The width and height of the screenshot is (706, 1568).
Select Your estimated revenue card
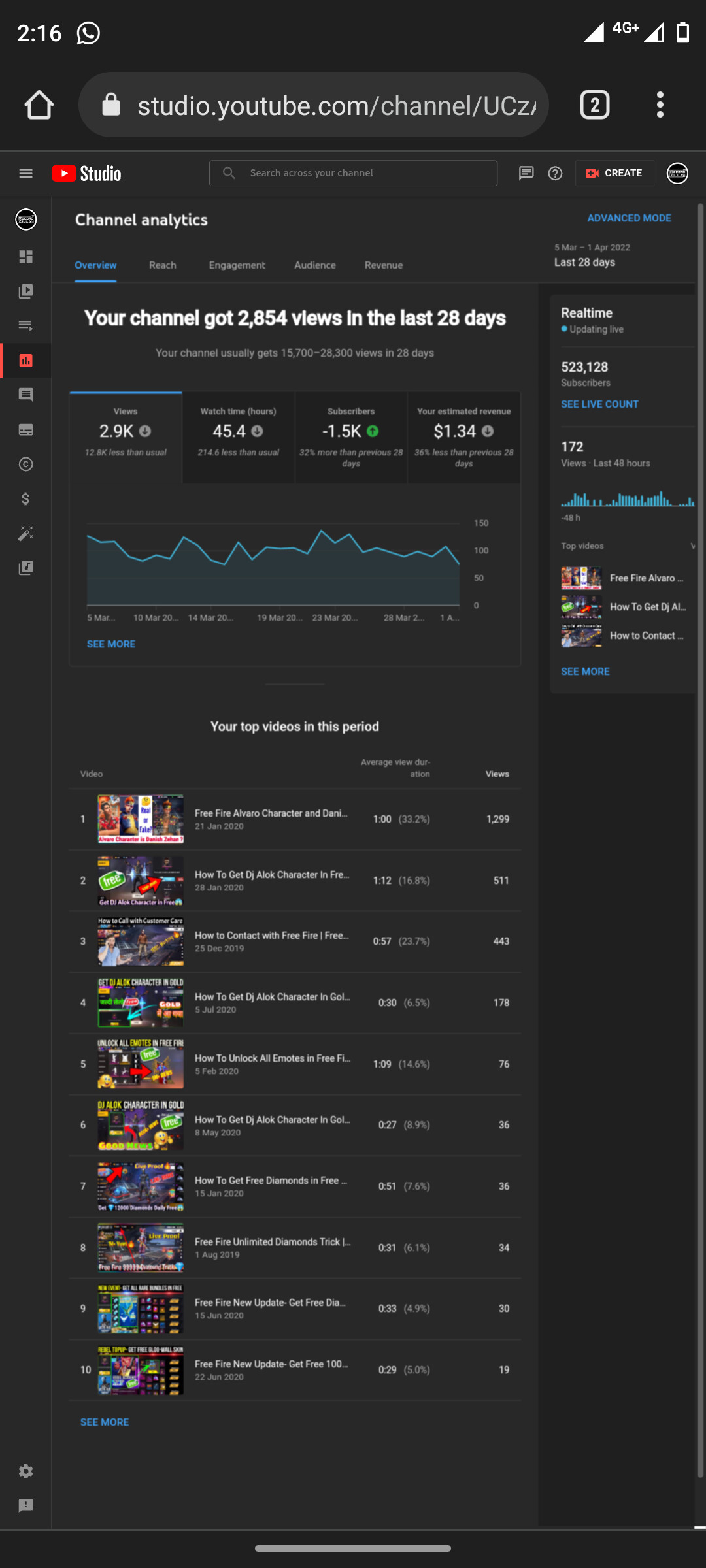[464, 437]
